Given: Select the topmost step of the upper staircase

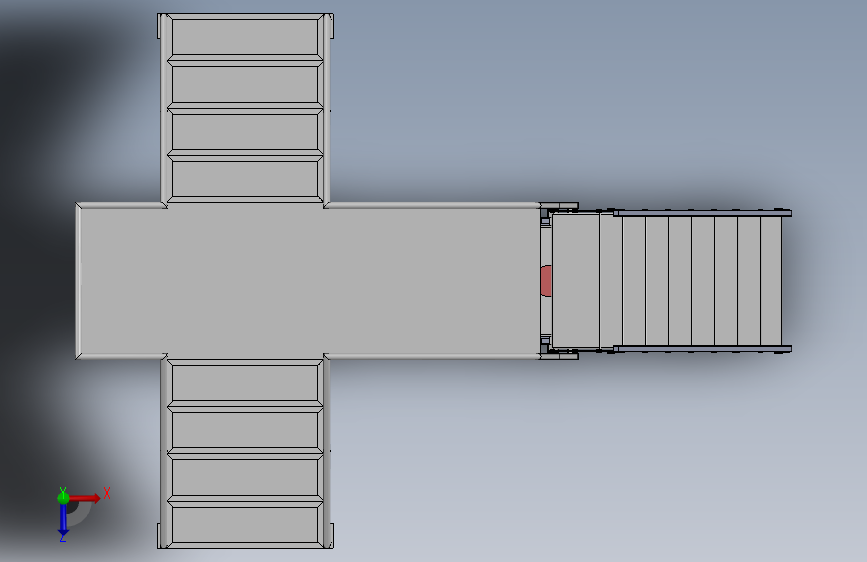Looking at the screenshot, I should (x=245, y=37).
